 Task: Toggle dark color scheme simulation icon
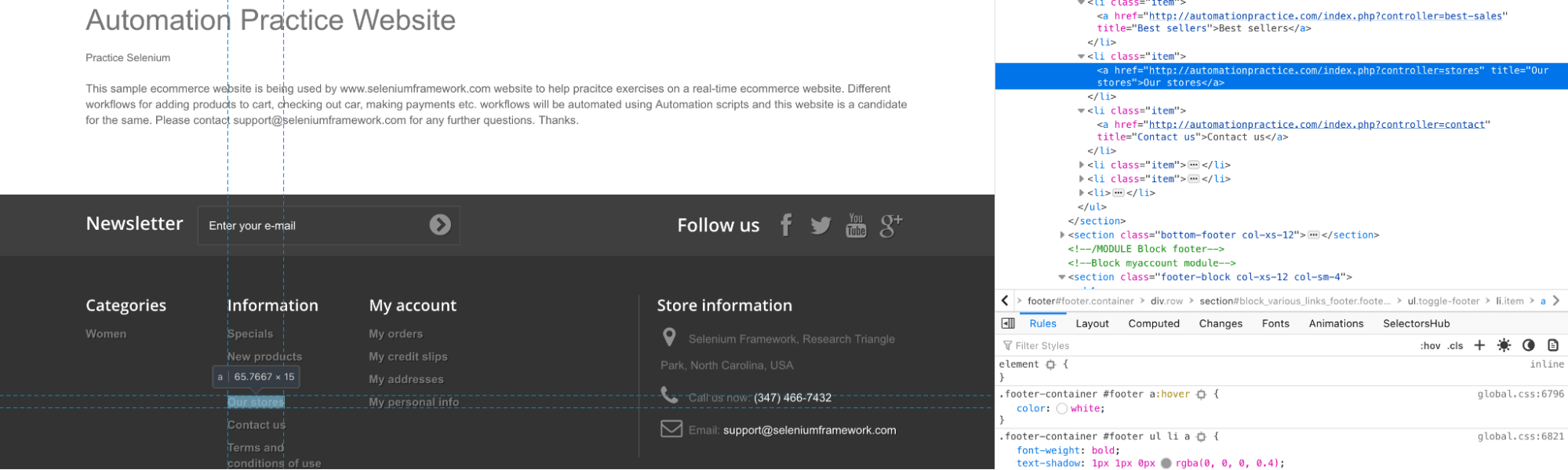[x=1528, y=345]
